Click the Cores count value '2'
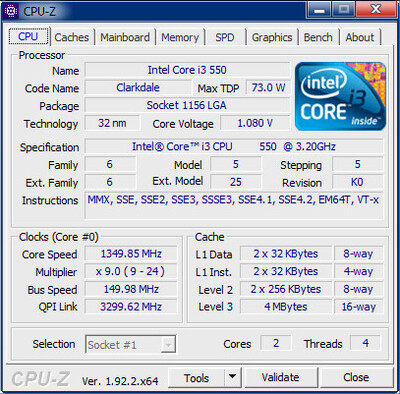Image resolution: width=400 pixels, height=394 pixels. [276, 343]
